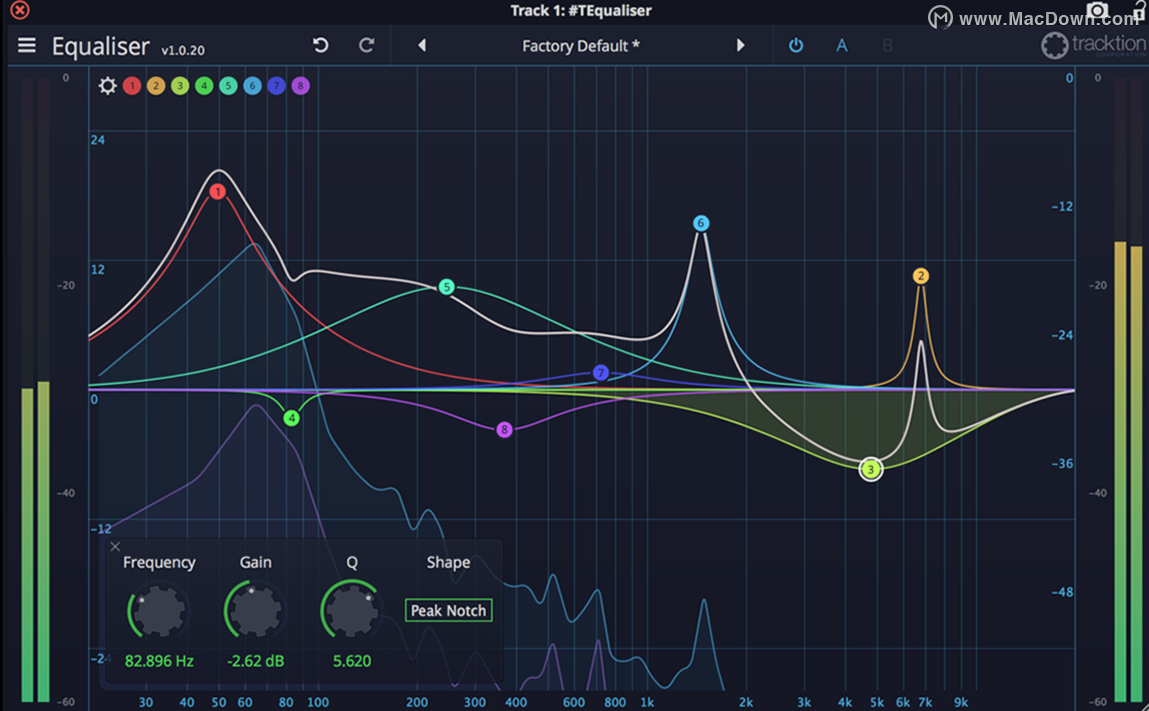Select band 3 node on curve
Viewport: 1149px width, 711px height.
pos(871,469)
